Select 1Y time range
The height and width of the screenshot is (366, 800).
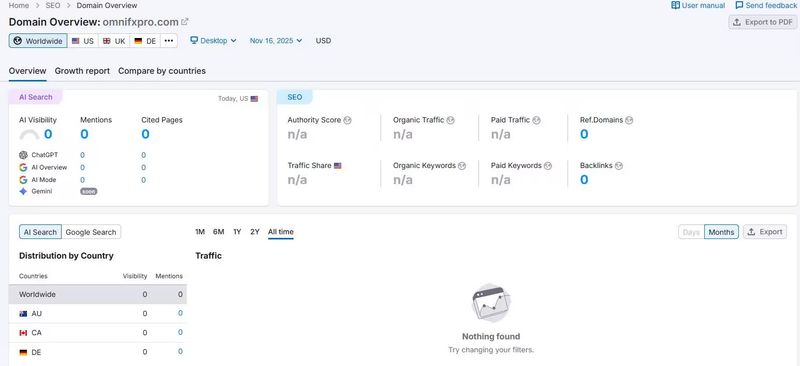237,232
